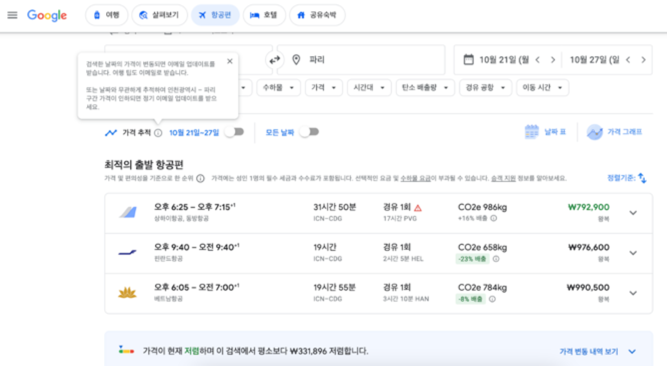Image resolution: width=667 pixels, height=366 pixels.
Task: Click the location pin icon beside 파리
Action: pyautogui.click(x=296, y=60)
